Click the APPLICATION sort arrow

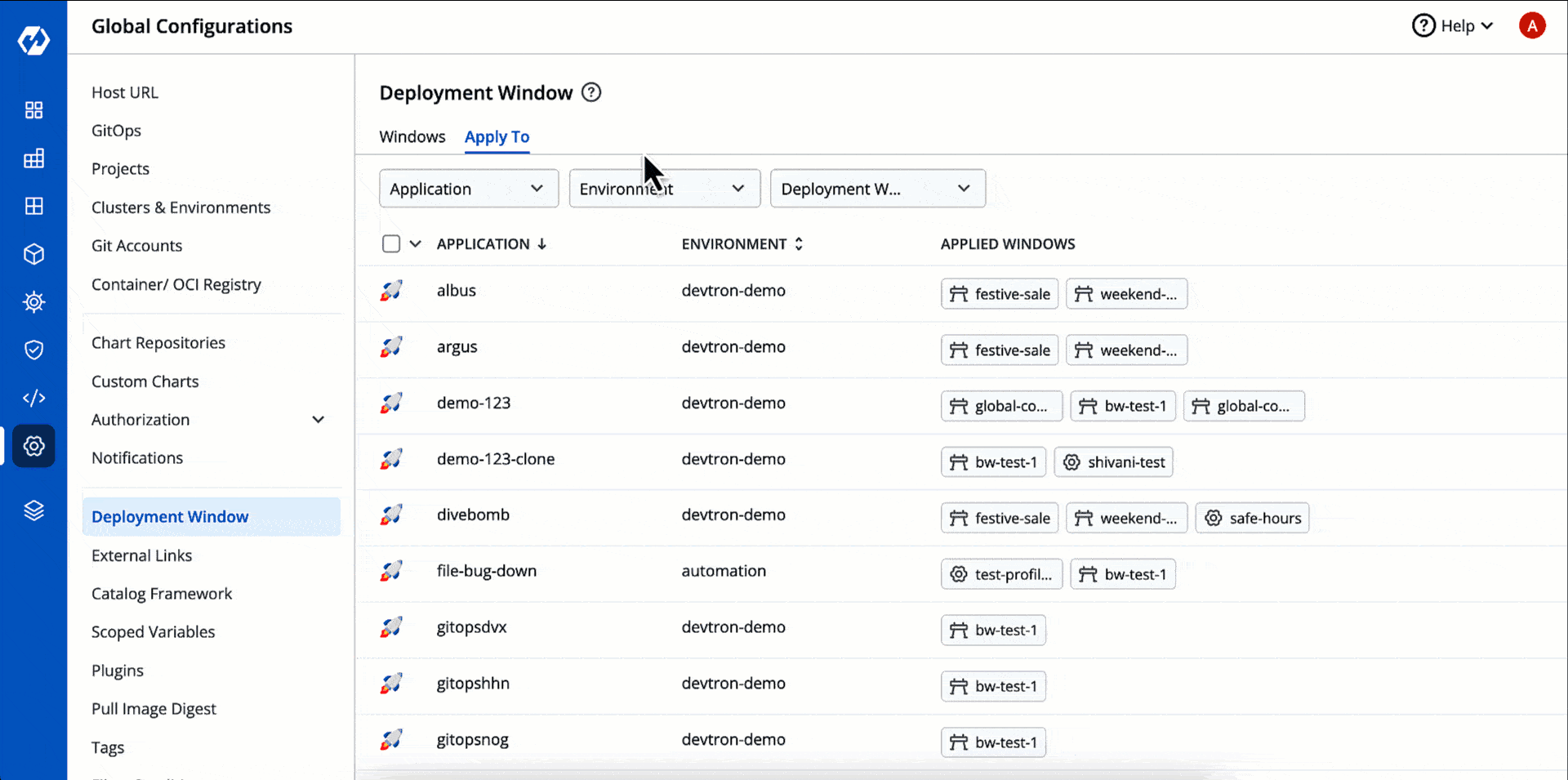click(x=543, y=243)
